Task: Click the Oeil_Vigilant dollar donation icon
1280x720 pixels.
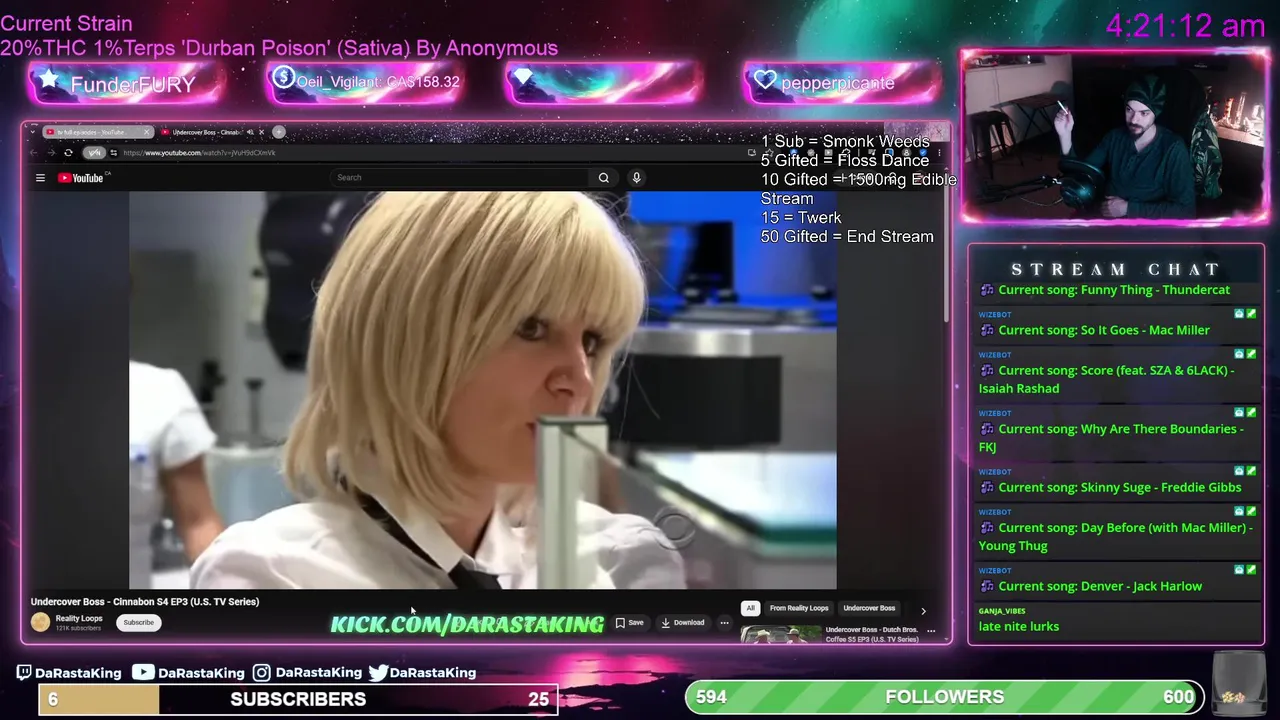Action: pyautogui.click(x=284, y=78)
